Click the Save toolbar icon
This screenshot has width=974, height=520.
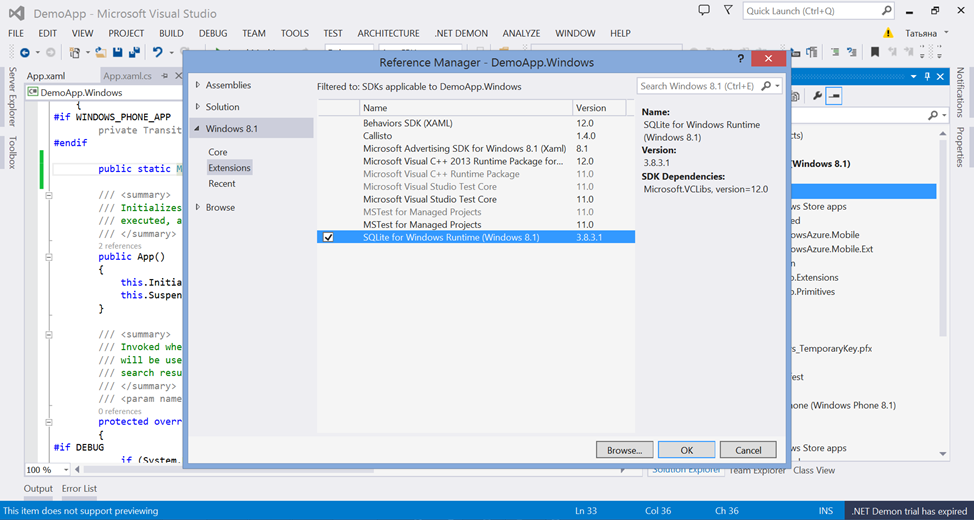point(117,53)
